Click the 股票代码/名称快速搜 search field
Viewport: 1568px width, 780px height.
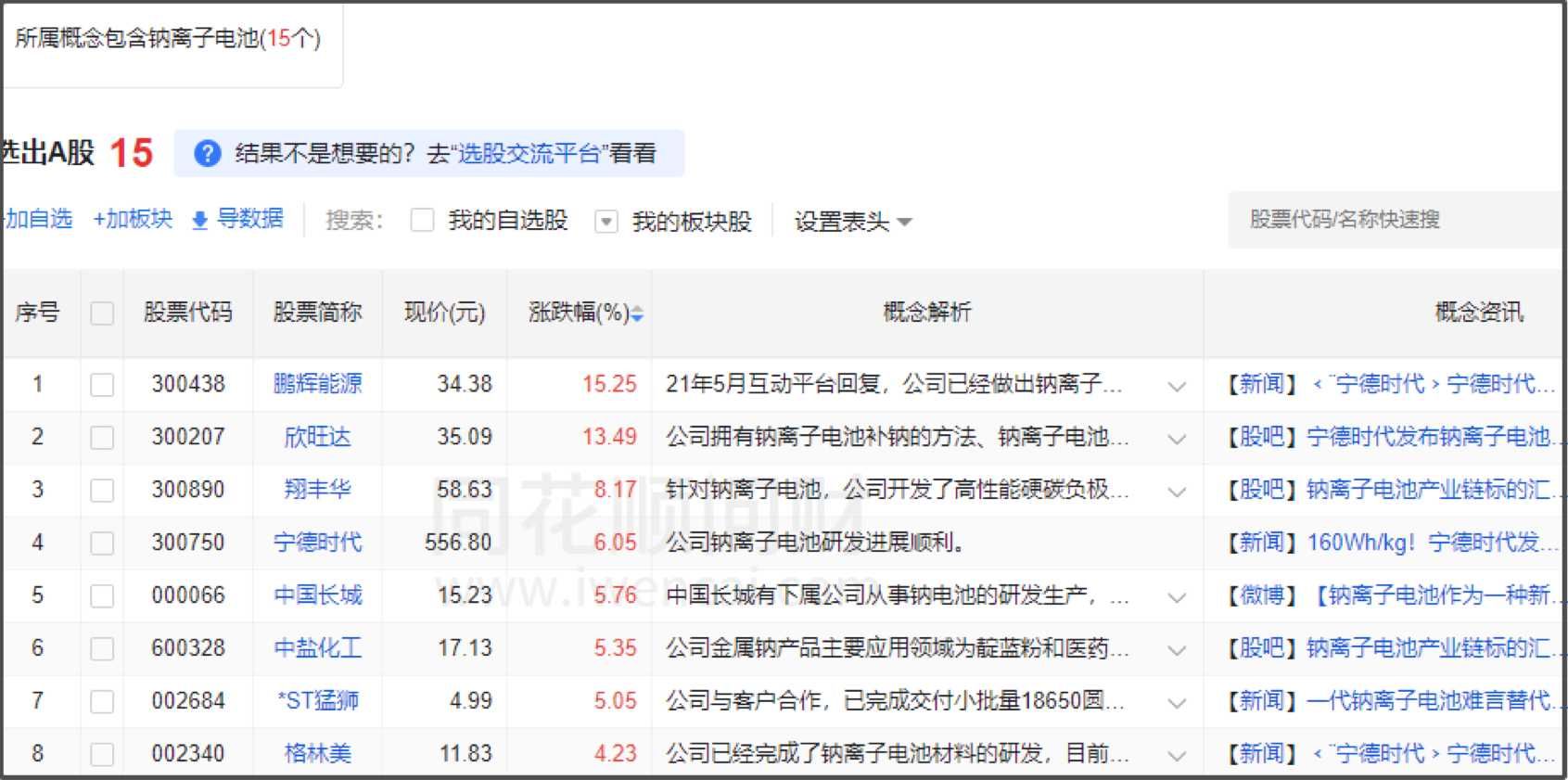pyautogui.click(x=1396, y=220)
